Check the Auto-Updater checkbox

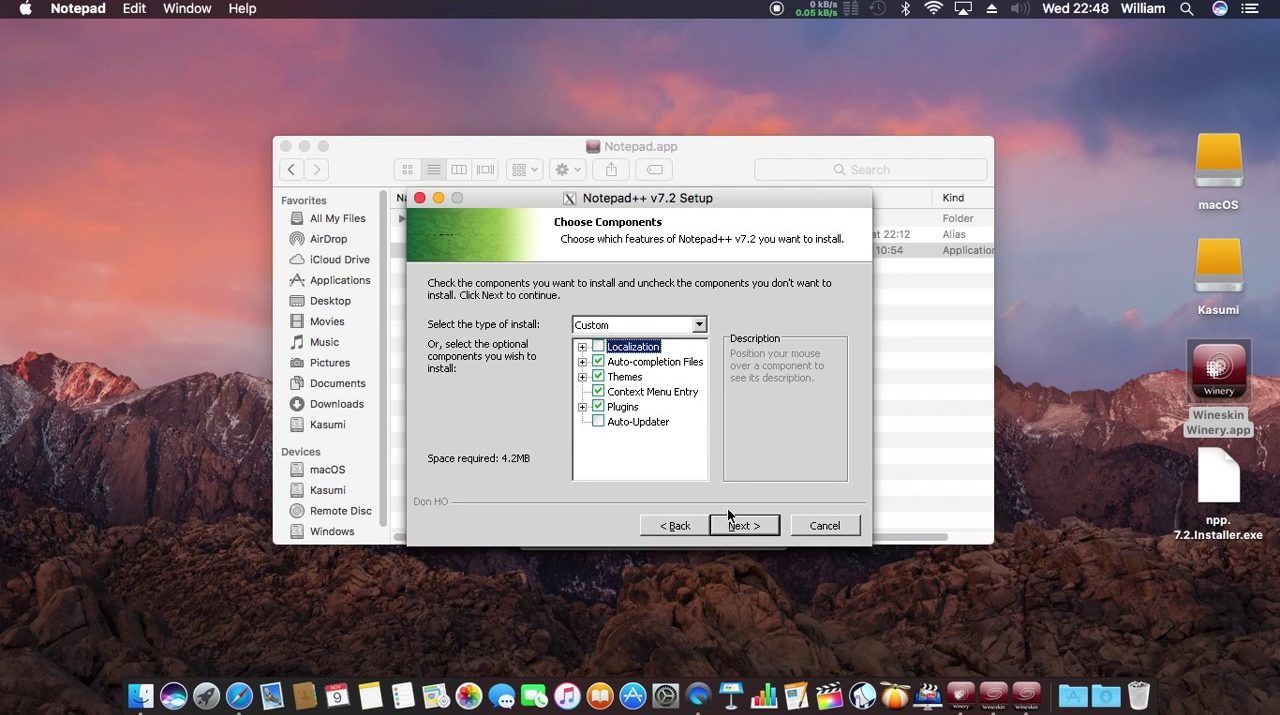pos(598,422)
